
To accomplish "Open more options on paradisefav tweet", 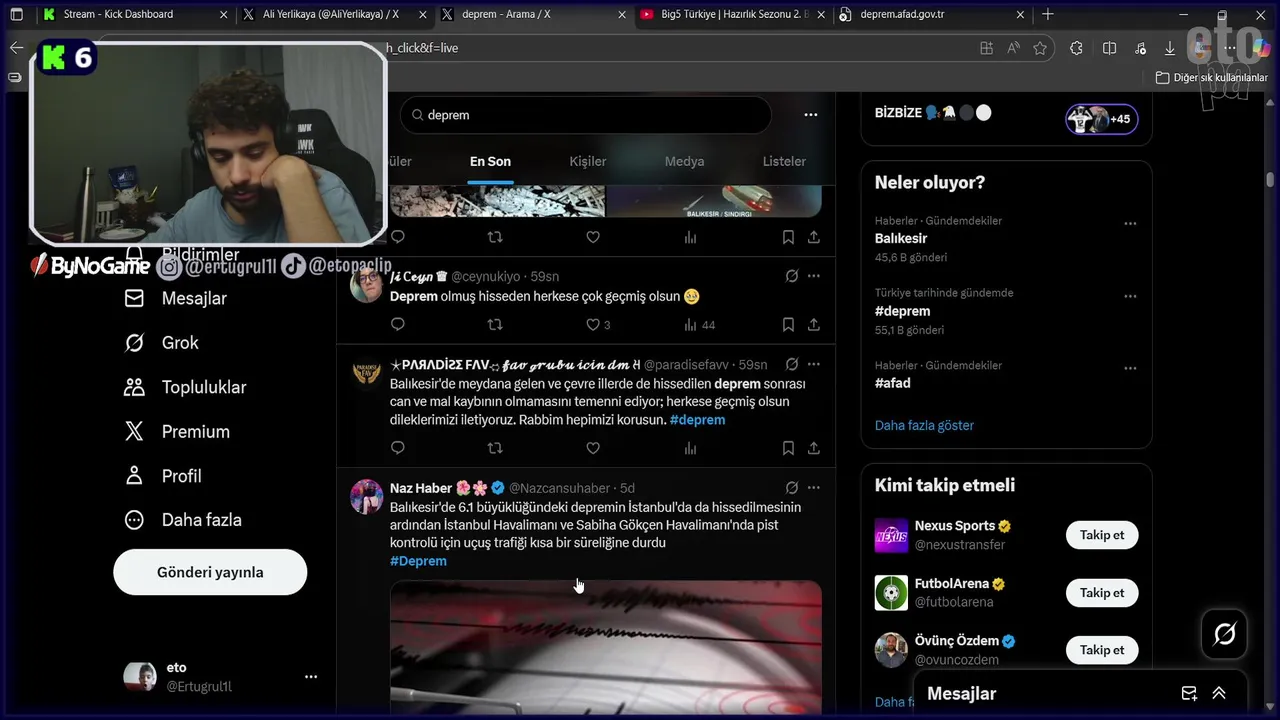I will pyautogui.click(x=814, y=364).
